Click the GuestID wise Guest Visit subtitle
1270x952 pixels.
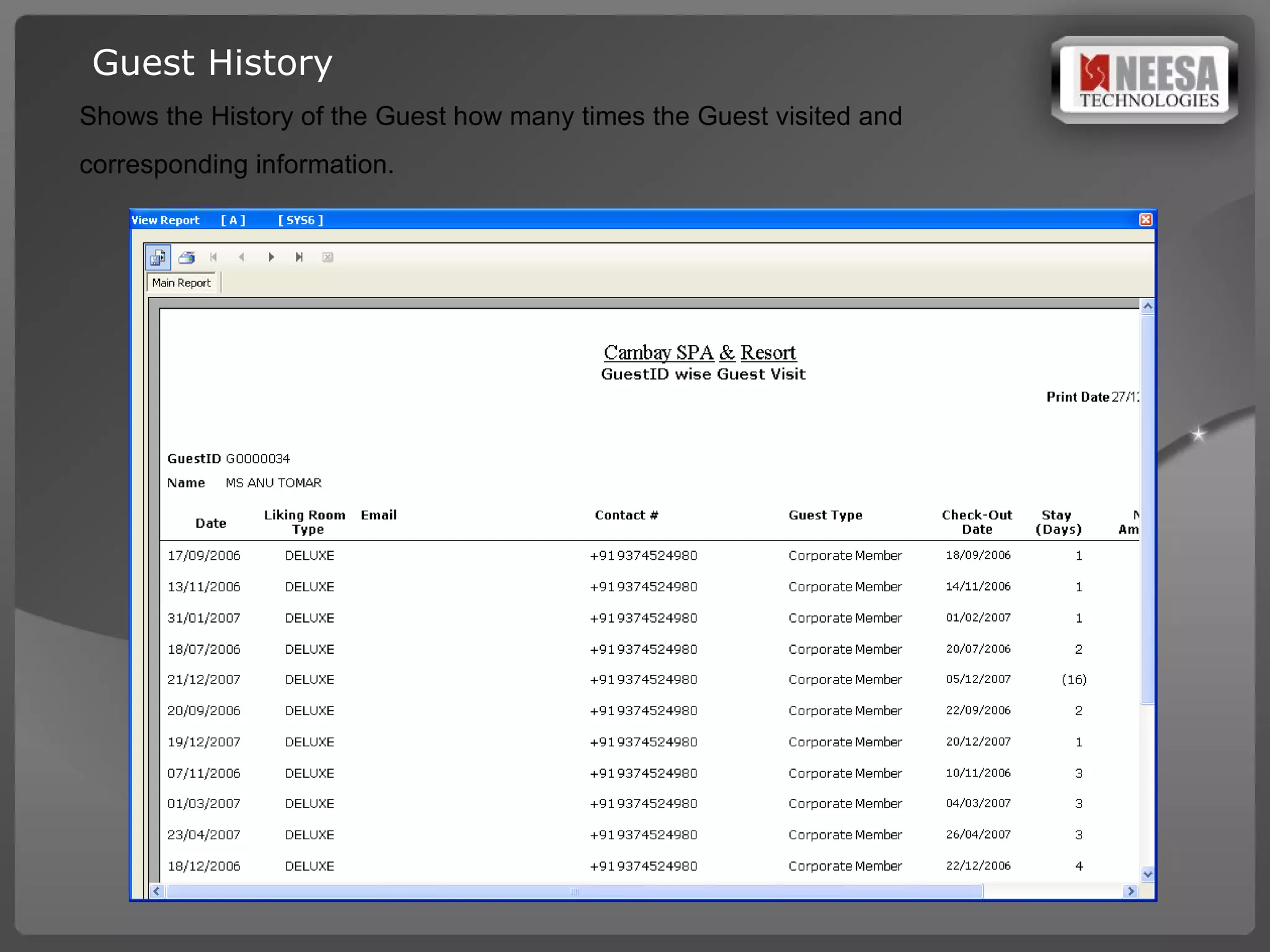pos(703,374)
